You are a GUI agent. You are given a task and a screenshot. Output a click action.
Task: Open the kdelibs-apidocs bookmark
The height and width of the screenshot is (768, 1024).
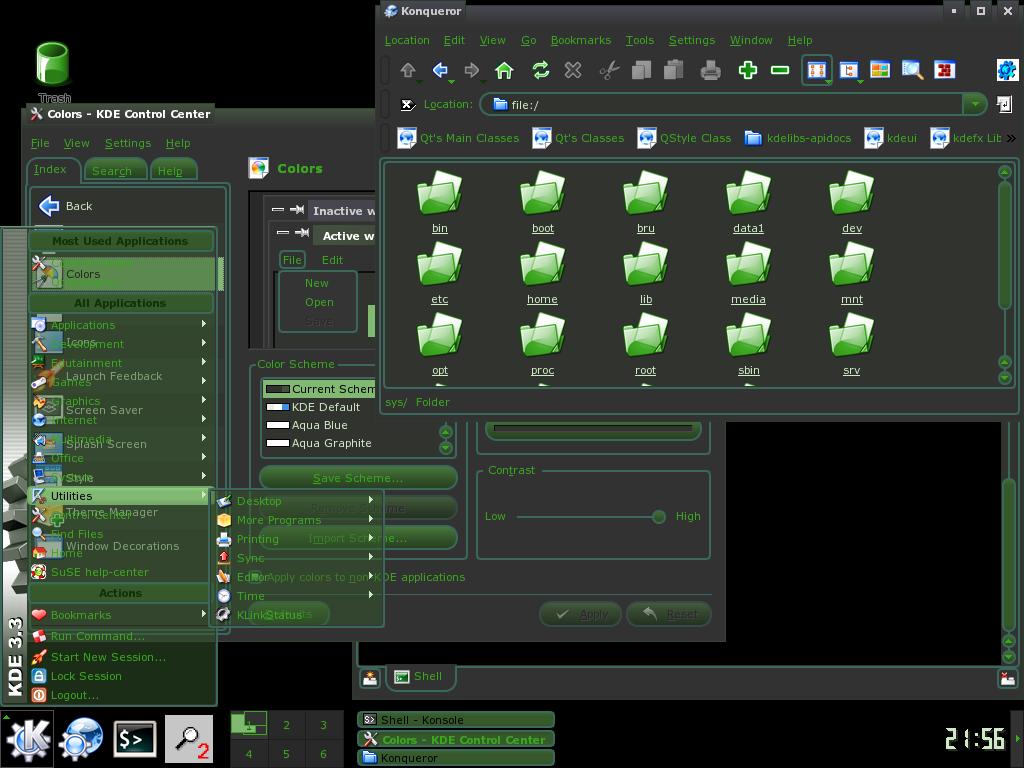click(x=798, y=138)
